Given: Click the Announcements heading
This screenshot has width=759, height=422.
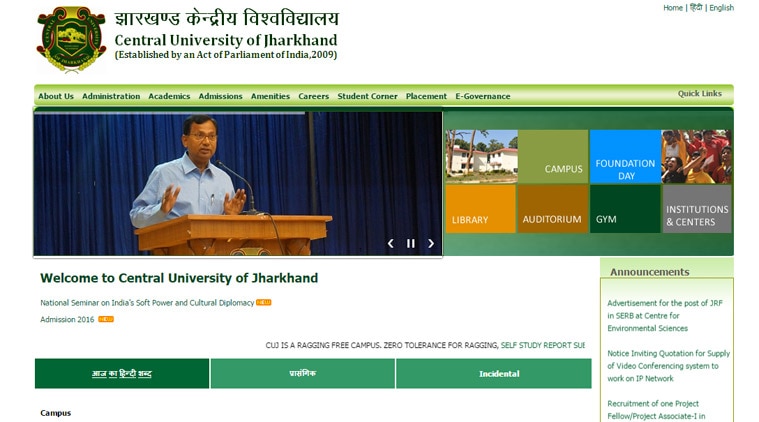Looking at the screenshot, I should point(650,272).
